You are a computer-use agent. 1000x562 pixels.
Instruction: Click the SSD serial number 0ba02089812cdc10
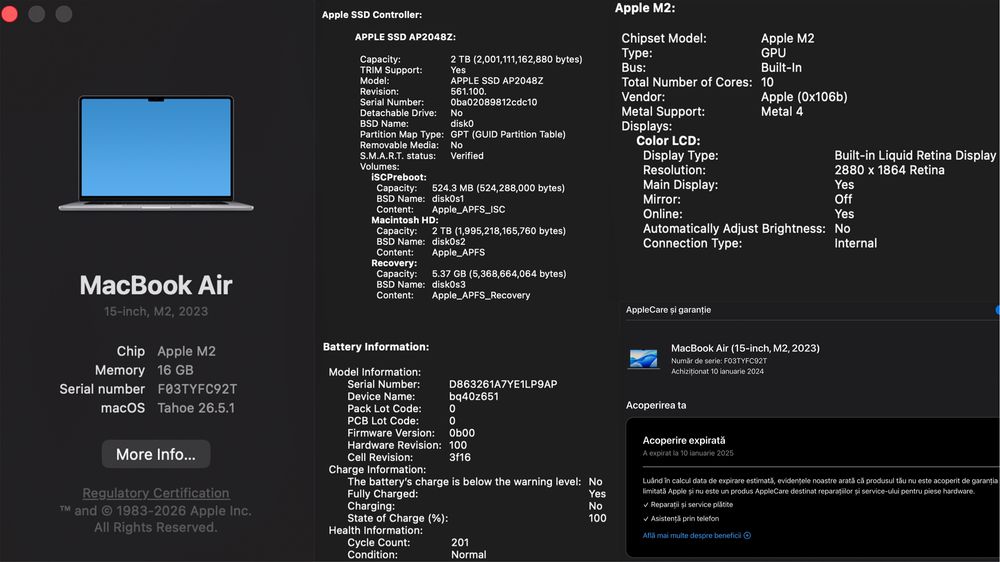(494, 102)
